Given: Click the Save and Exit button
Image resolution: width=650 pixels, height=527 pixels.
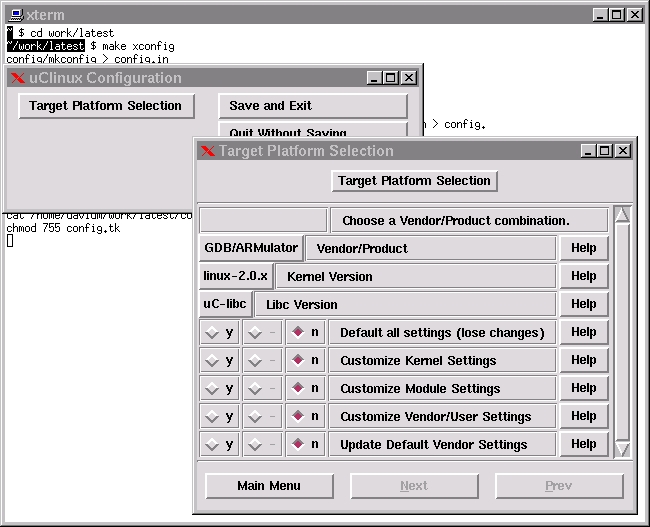Looking at the screenshot, I should pyautogui.click(x=313, y=106).
